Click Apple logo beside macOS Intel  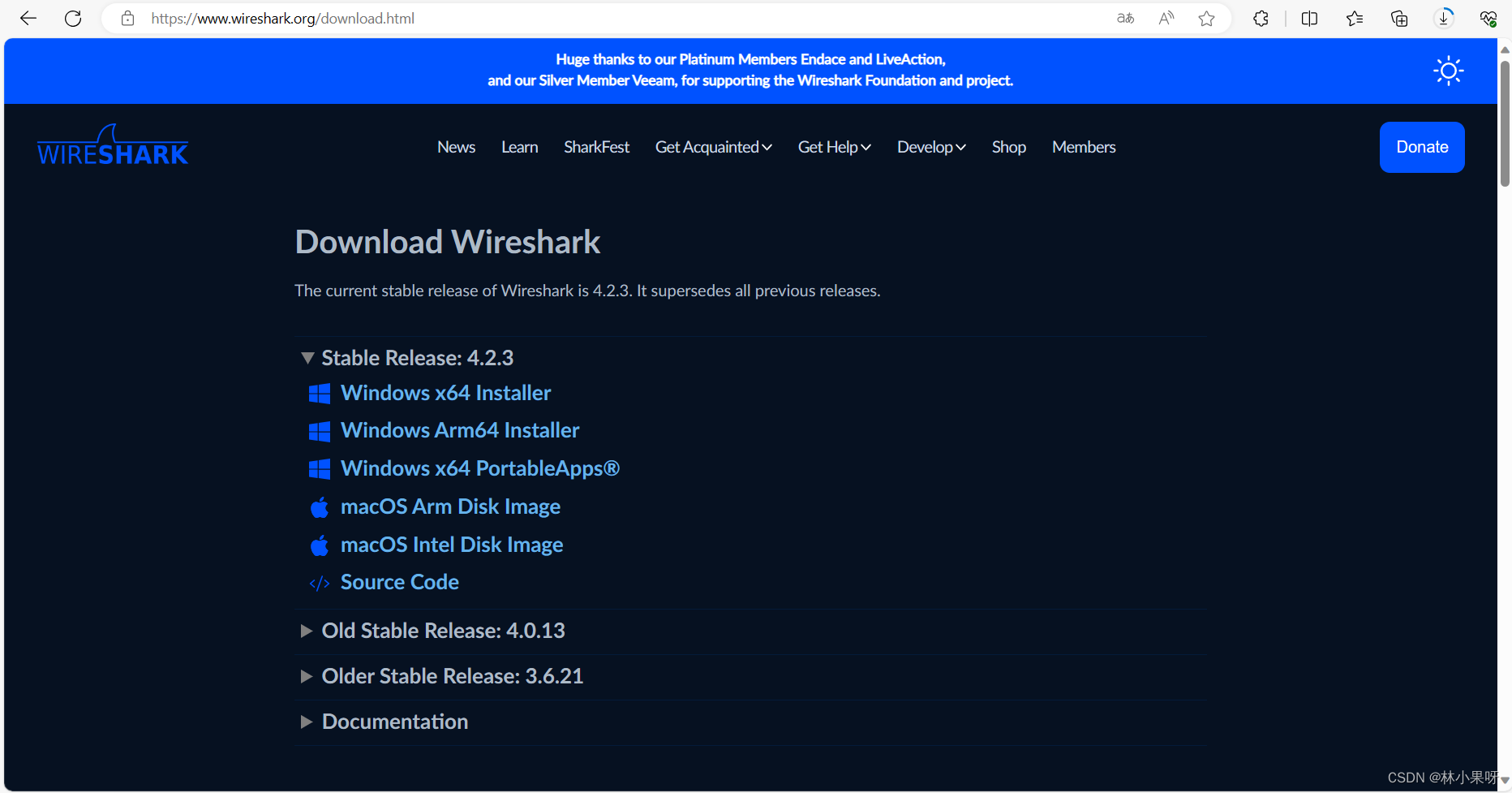pyautogui.click(x=320, y=545)
